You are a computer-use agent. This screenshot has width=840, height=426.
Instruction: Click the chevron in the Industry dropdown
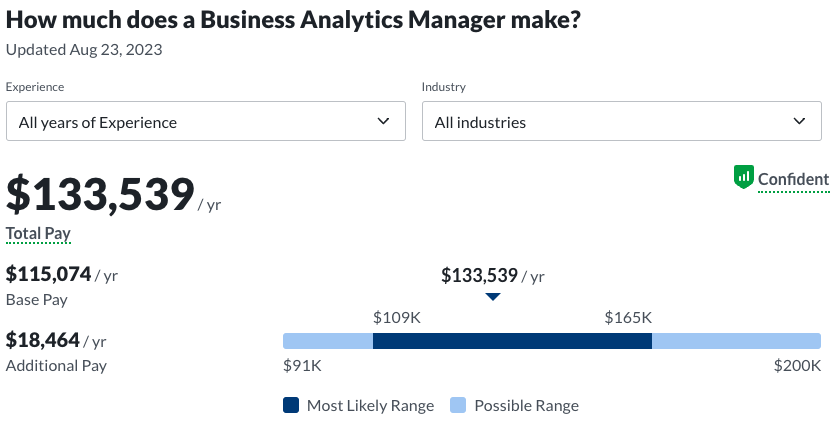pos(799,121)
